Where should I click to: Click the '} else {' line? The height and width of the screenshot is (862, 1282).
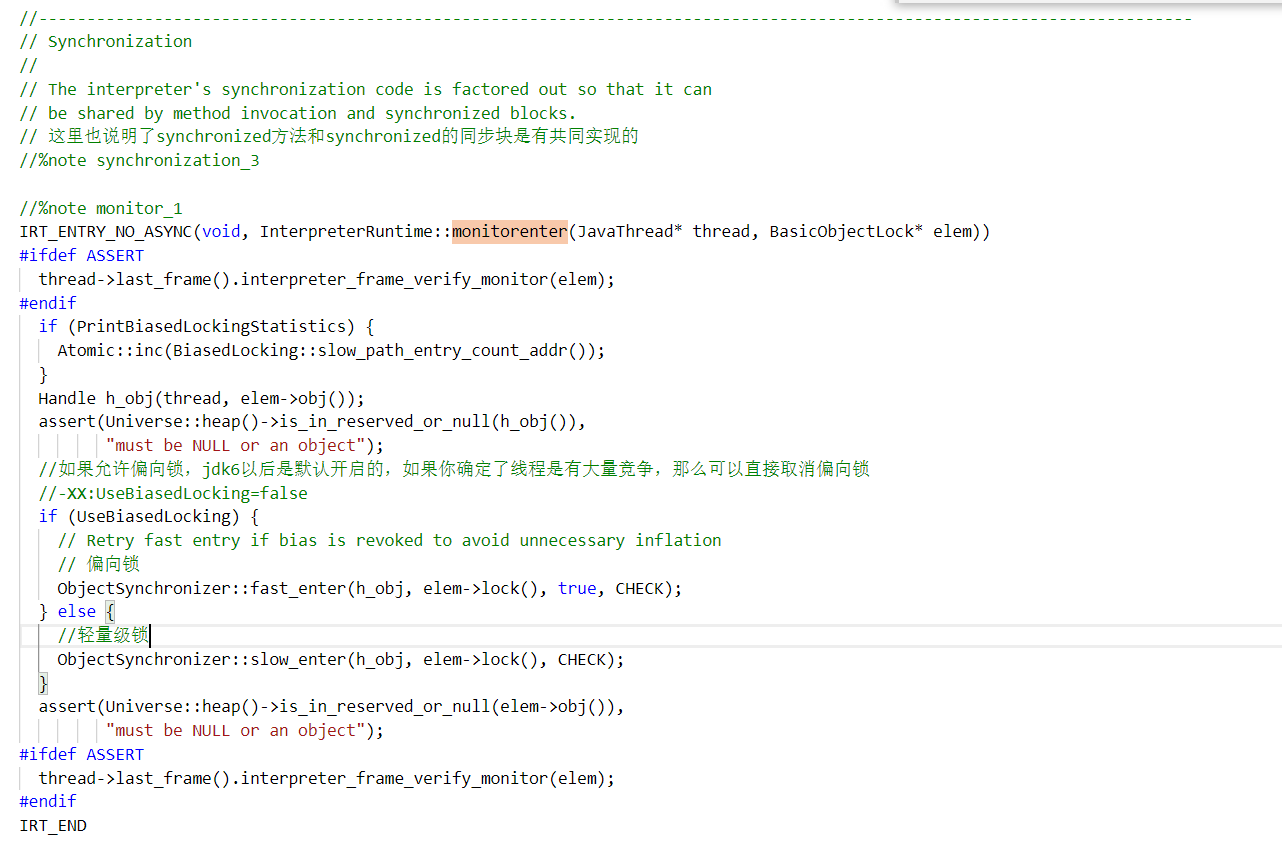click(77, 612)
